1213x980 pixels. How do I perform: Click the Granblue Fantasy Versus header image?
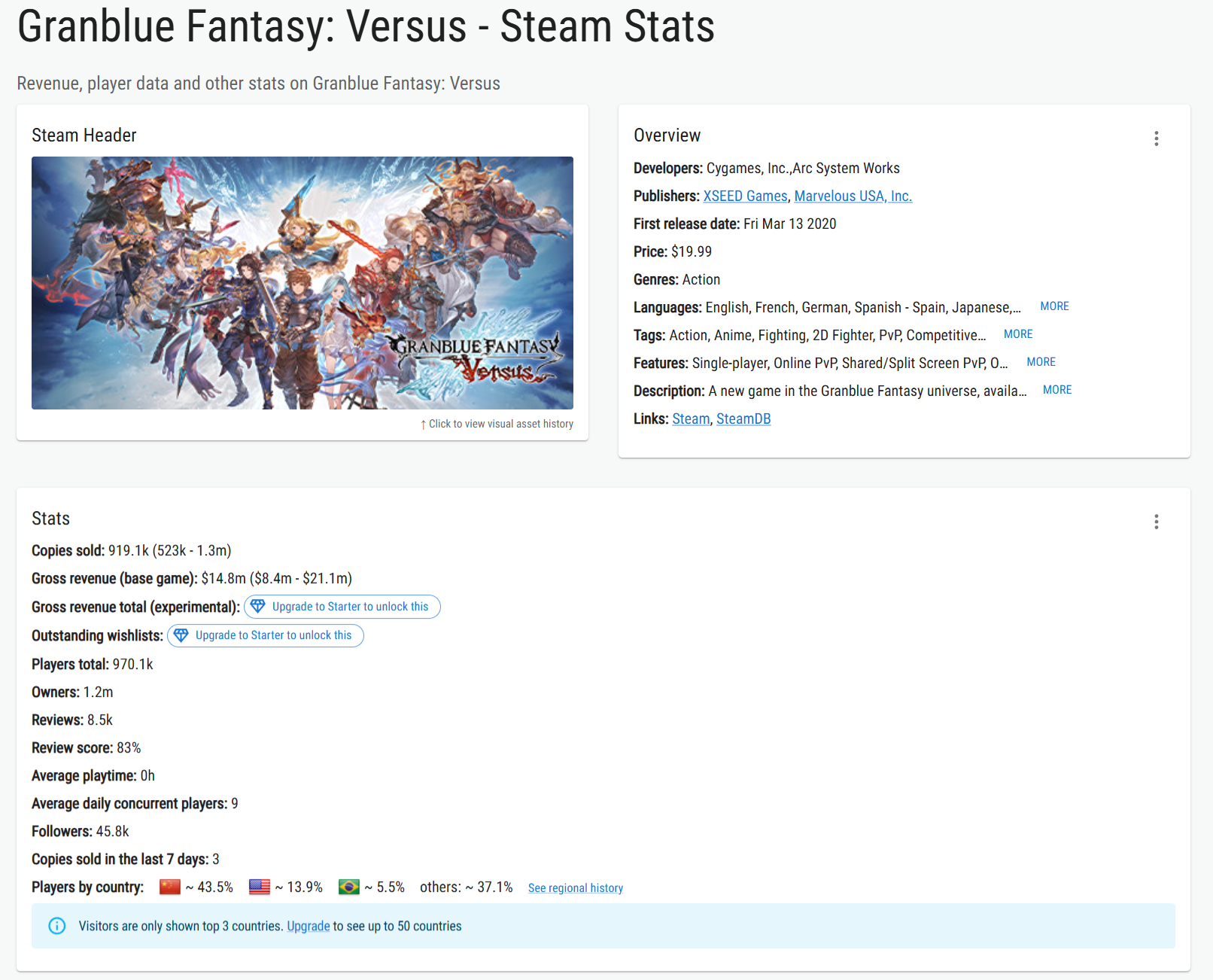pyautogui.click(x=302, y=283)
